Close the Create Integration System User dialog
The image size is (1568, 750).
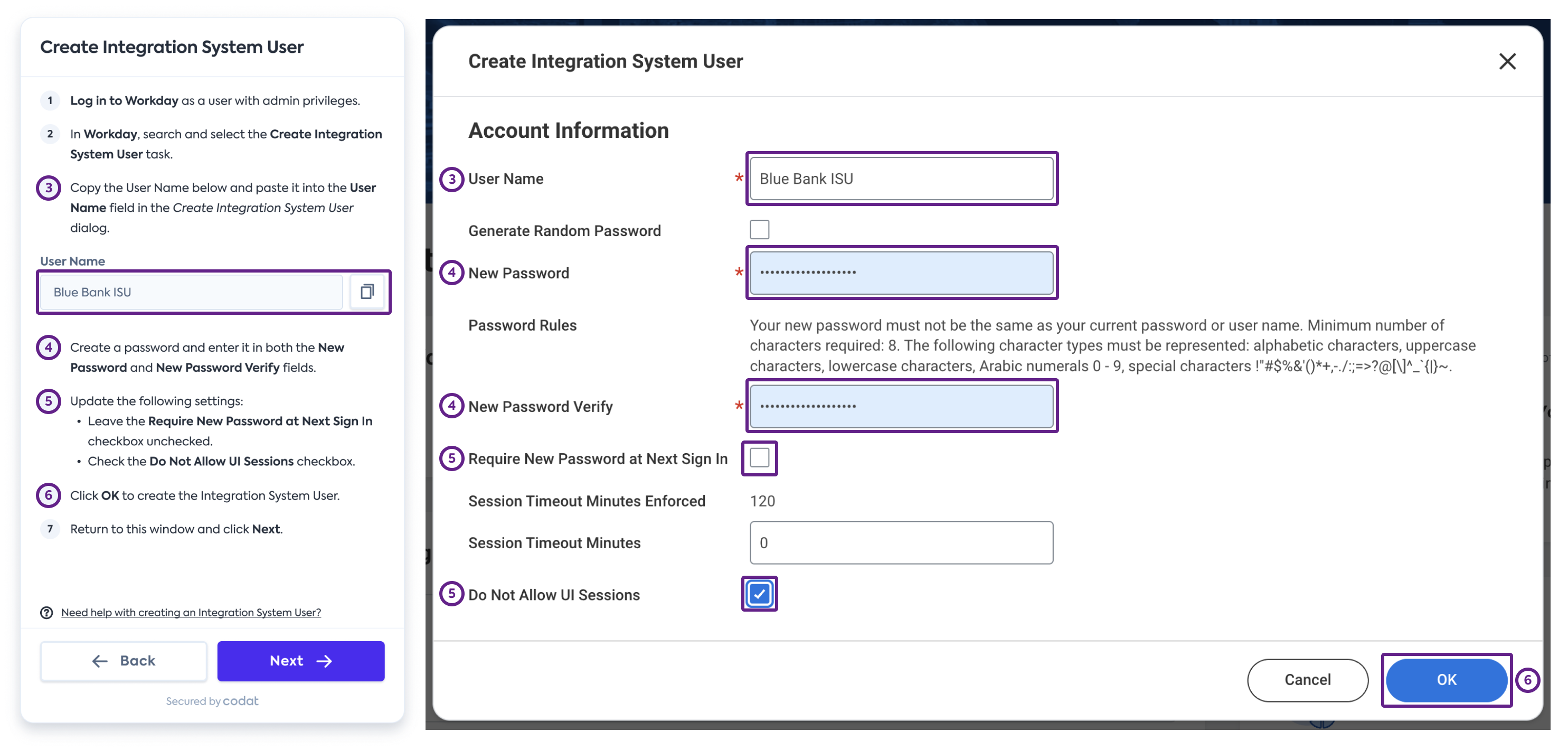click(x=1508, y=61)
